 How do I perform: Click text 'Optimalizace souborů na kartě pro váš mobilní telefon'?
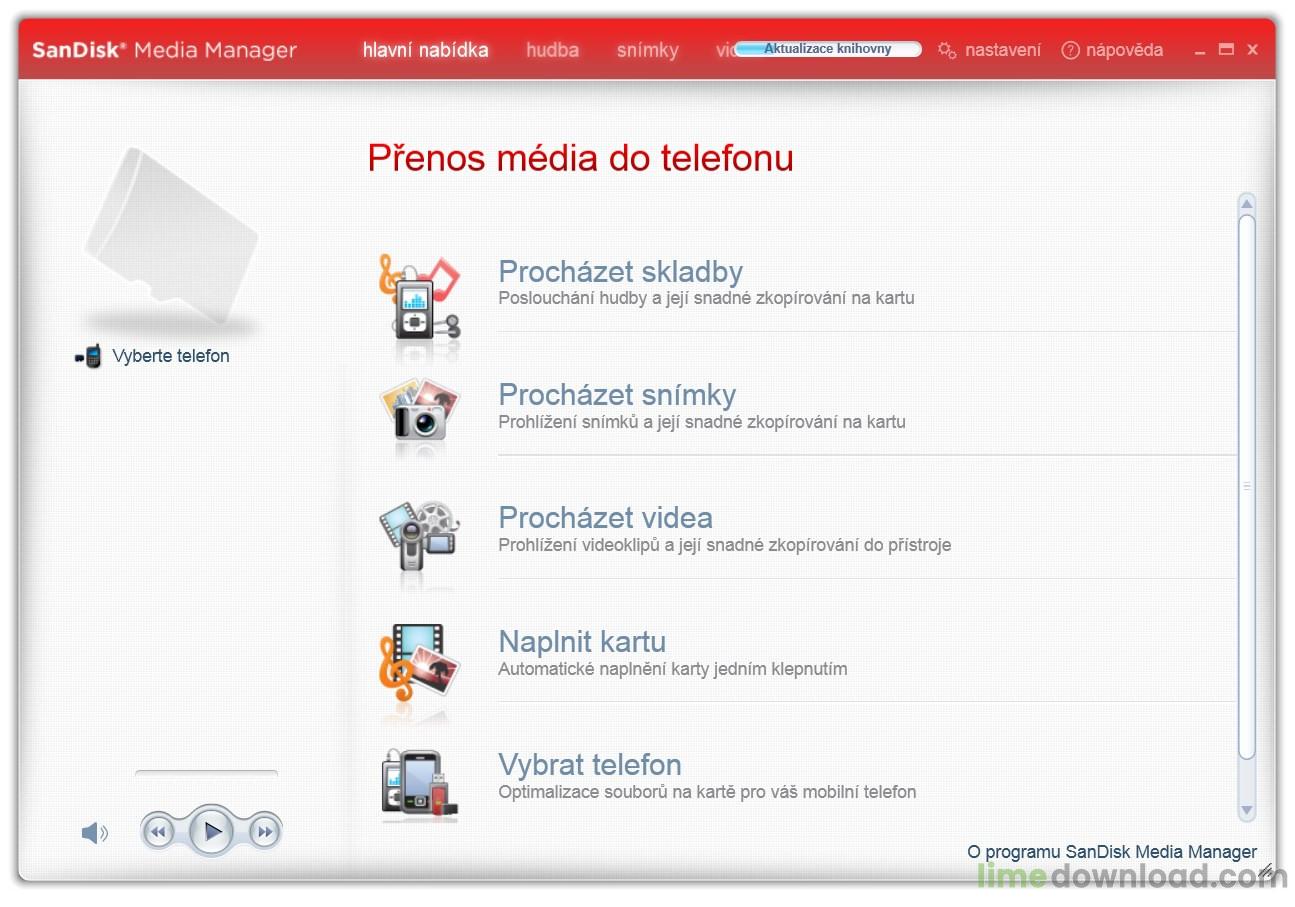(708, 792)
